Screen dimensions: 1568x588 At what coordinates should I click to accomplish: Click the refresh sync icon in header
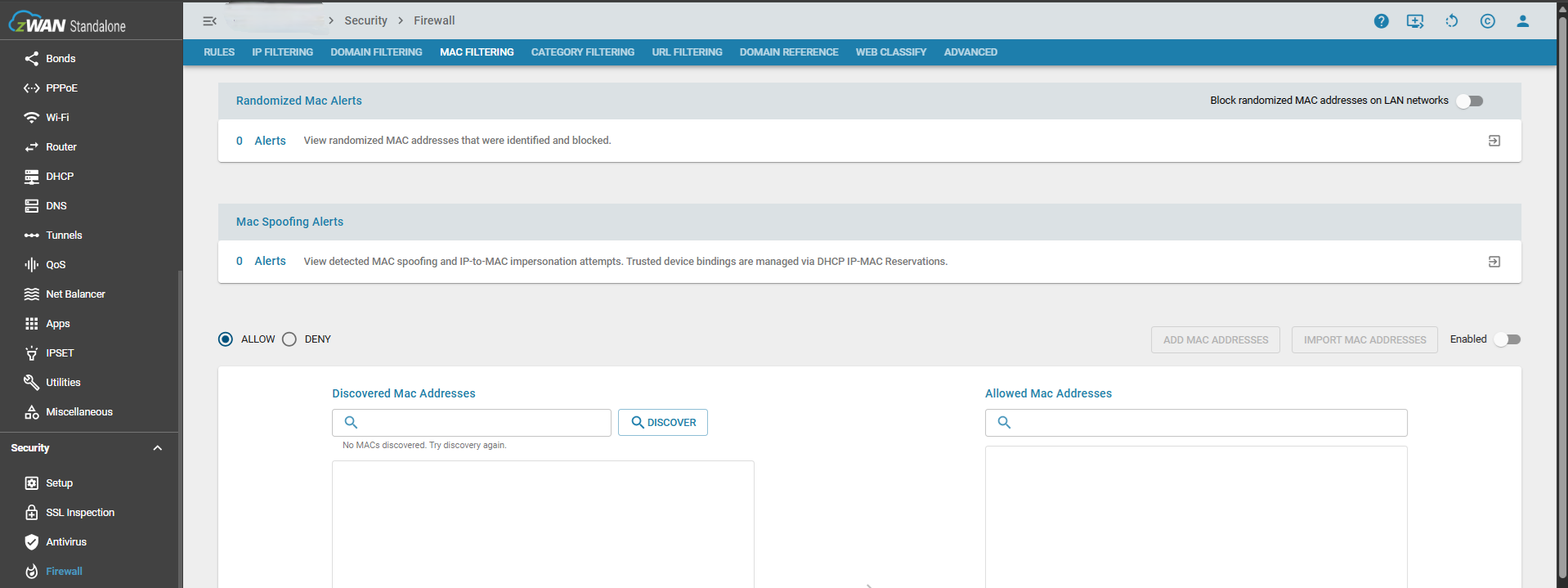click(x=1451, y=21)
